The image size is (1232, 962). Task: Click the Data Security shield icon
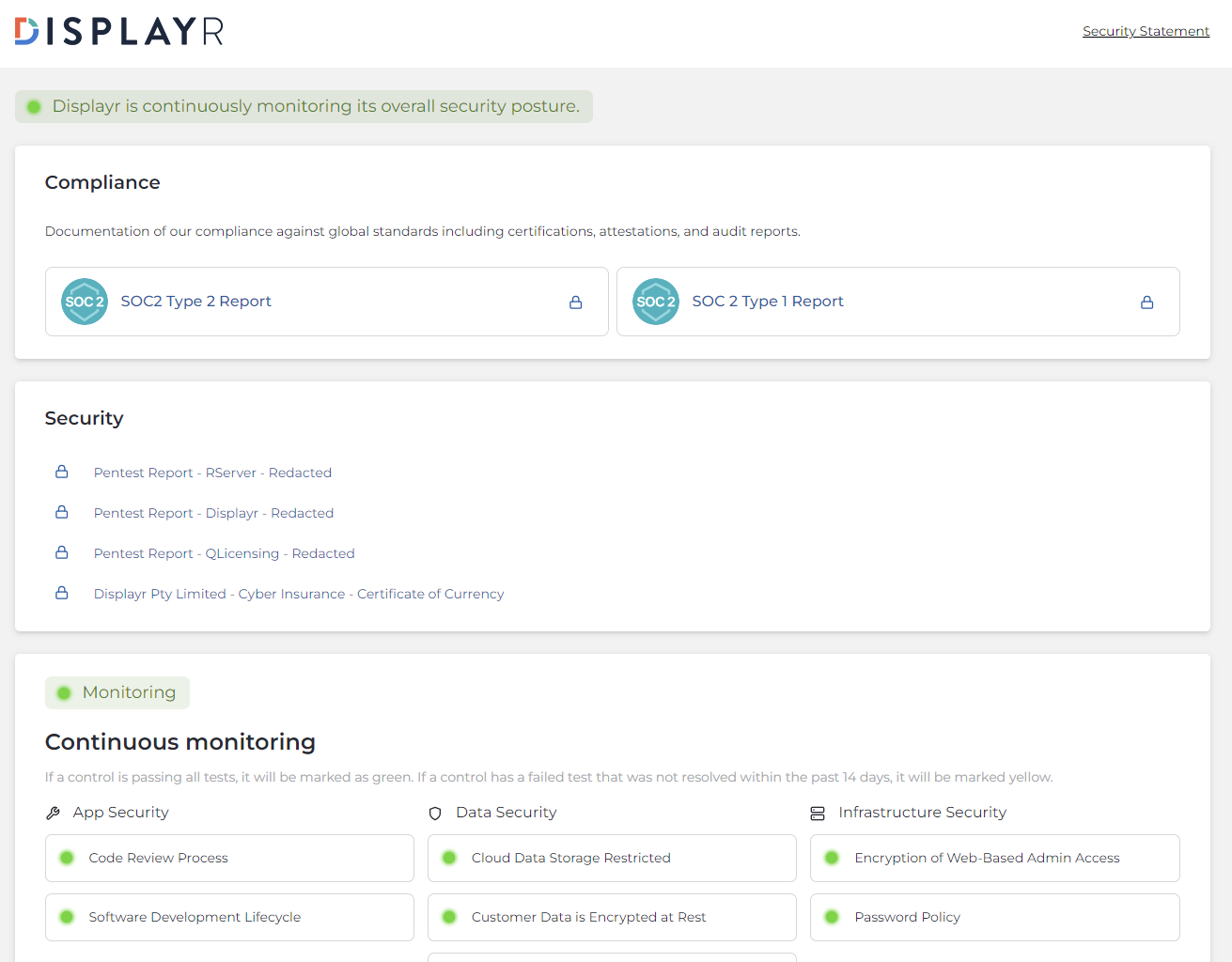click(435, 813)
